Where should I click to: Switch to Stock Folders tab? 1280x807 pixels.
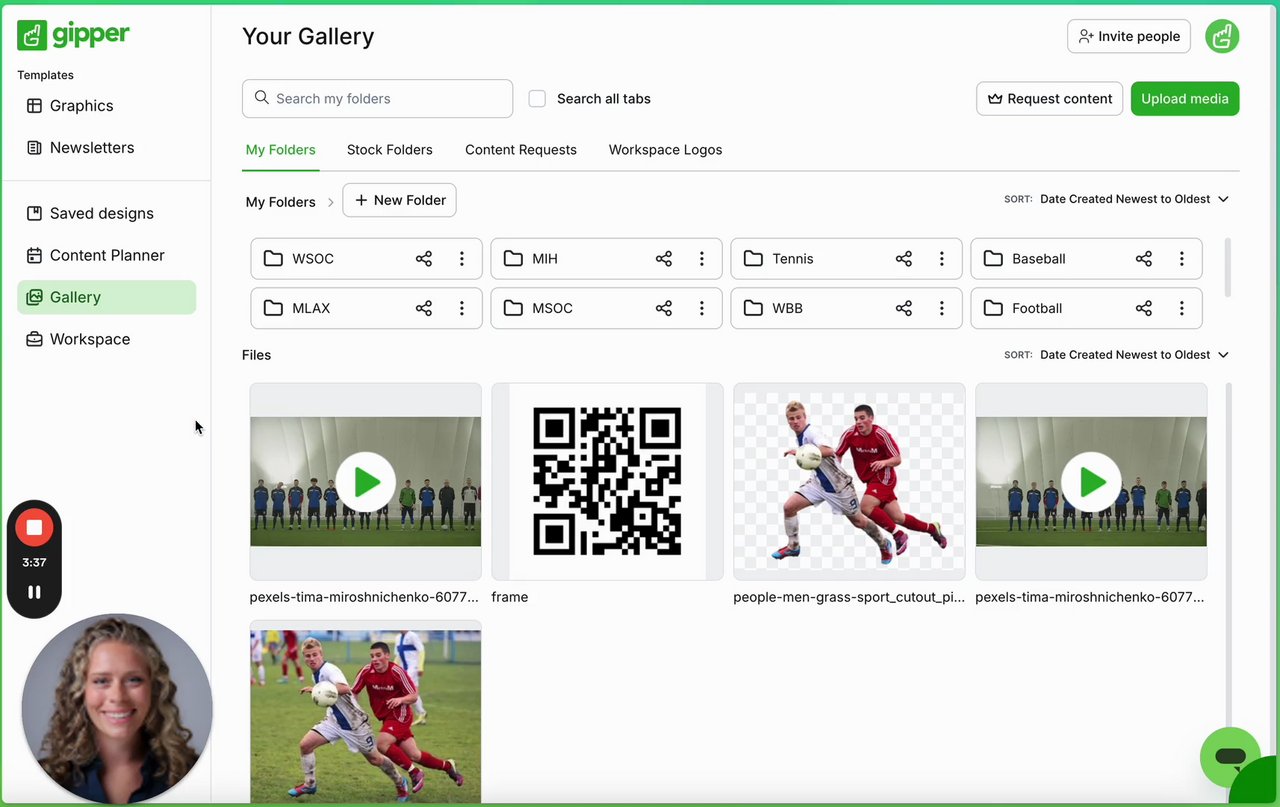click(389, 150)
